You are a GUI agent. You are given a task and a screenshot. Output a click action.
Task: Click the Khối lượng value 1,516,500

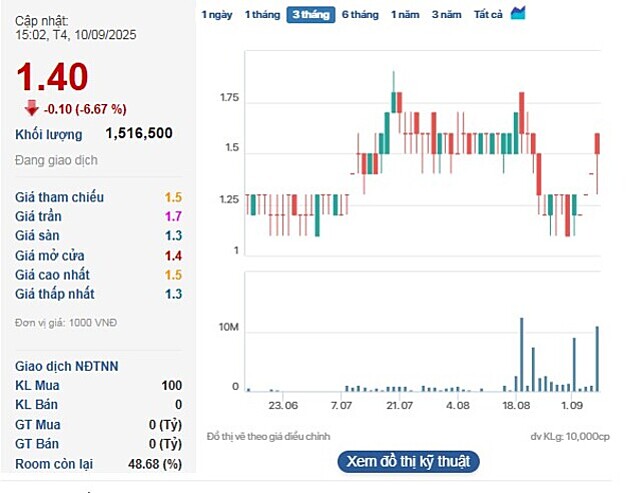coord(139,133)
